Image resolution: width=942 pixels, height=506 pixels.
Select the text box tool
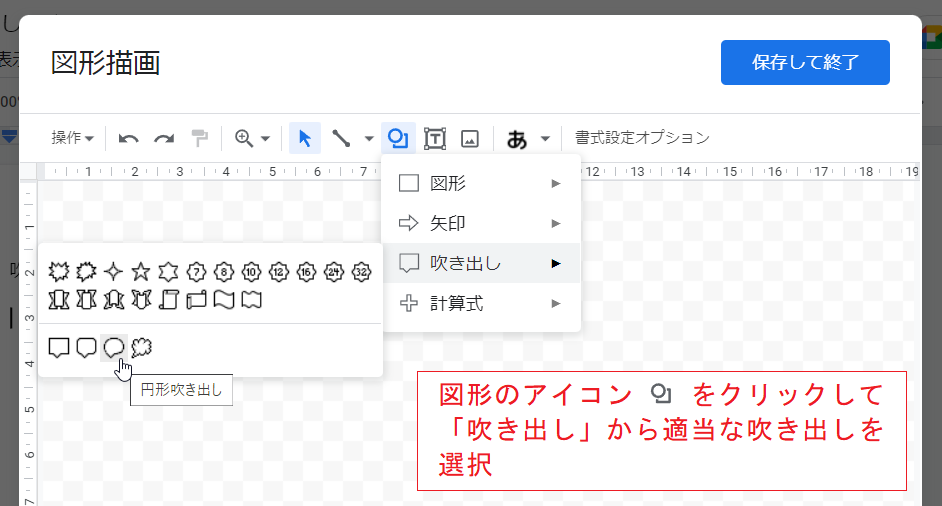[434, 138]
